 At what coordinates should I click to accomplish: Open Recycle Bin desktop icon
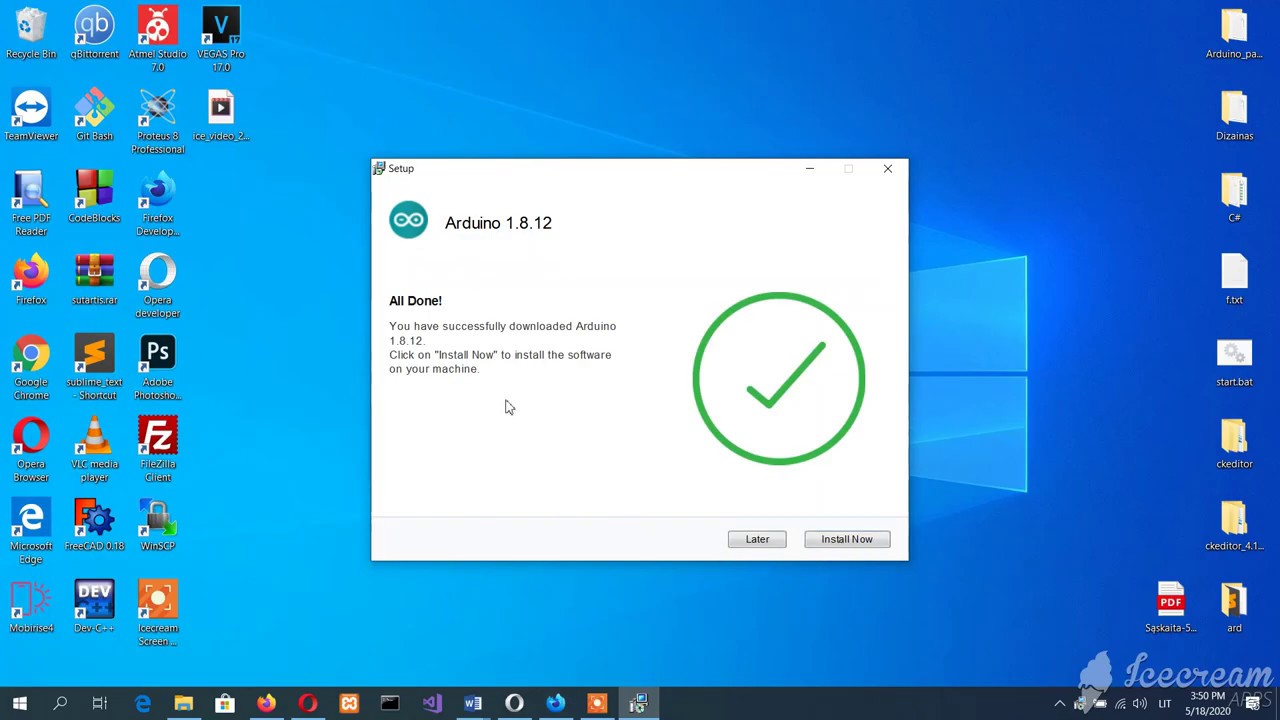31,33
